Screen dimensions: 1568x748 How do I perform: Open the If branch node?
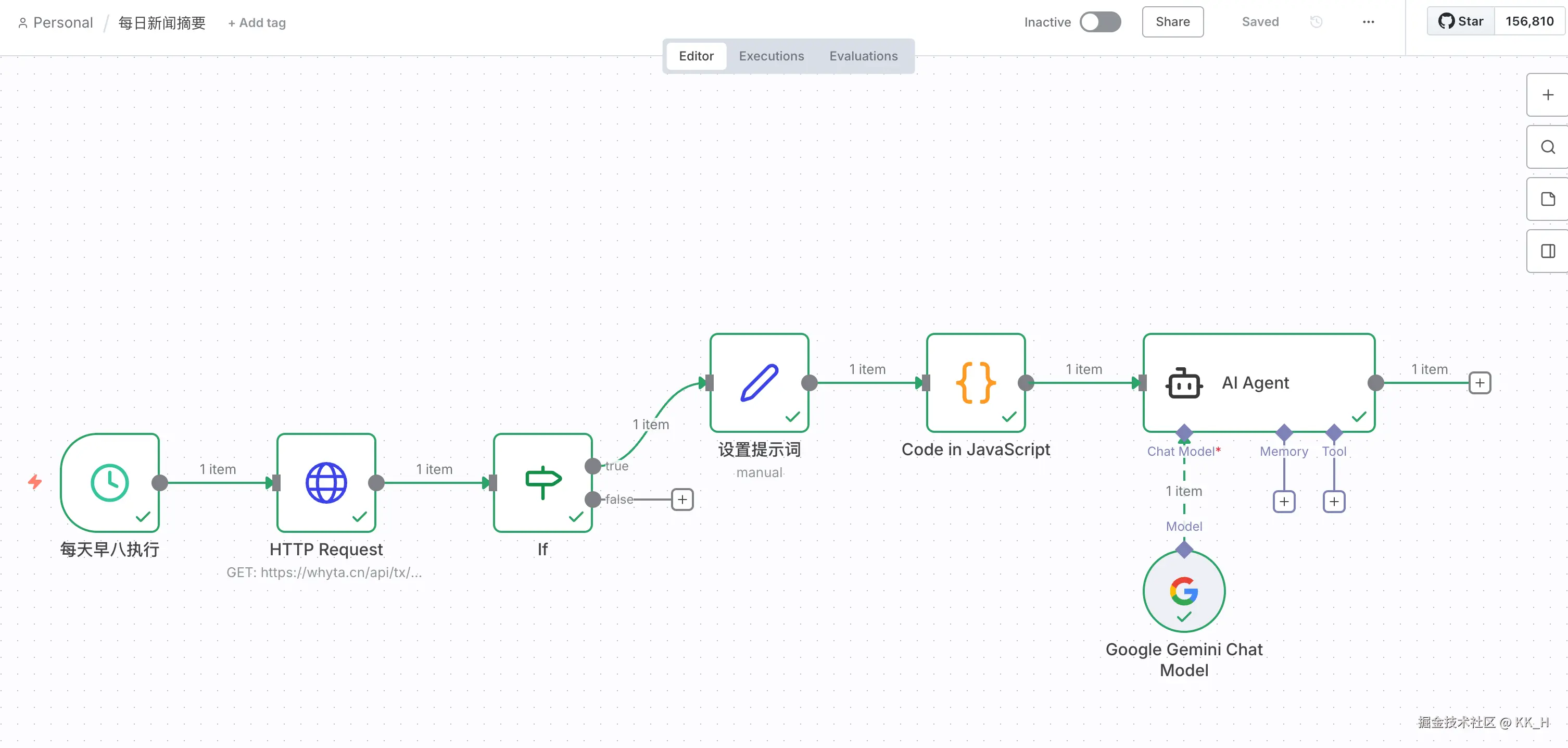pyautogui.click(x=542, y=482)
